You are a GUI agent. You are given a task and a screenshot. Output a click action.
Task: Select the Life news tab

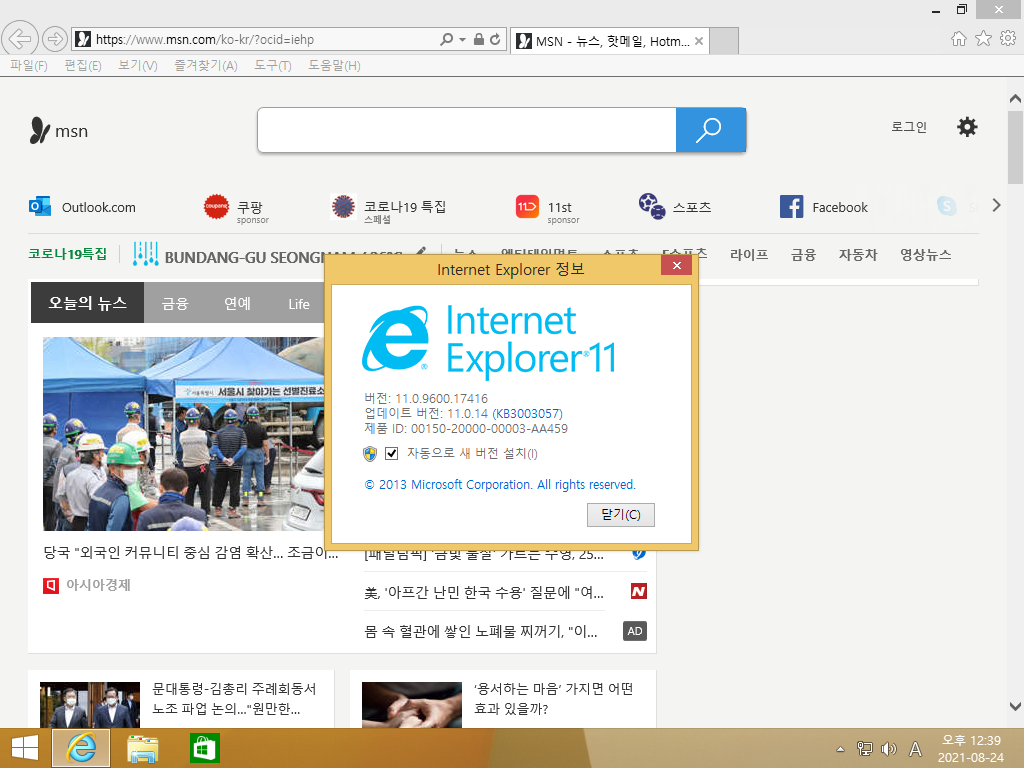[298, 304]
